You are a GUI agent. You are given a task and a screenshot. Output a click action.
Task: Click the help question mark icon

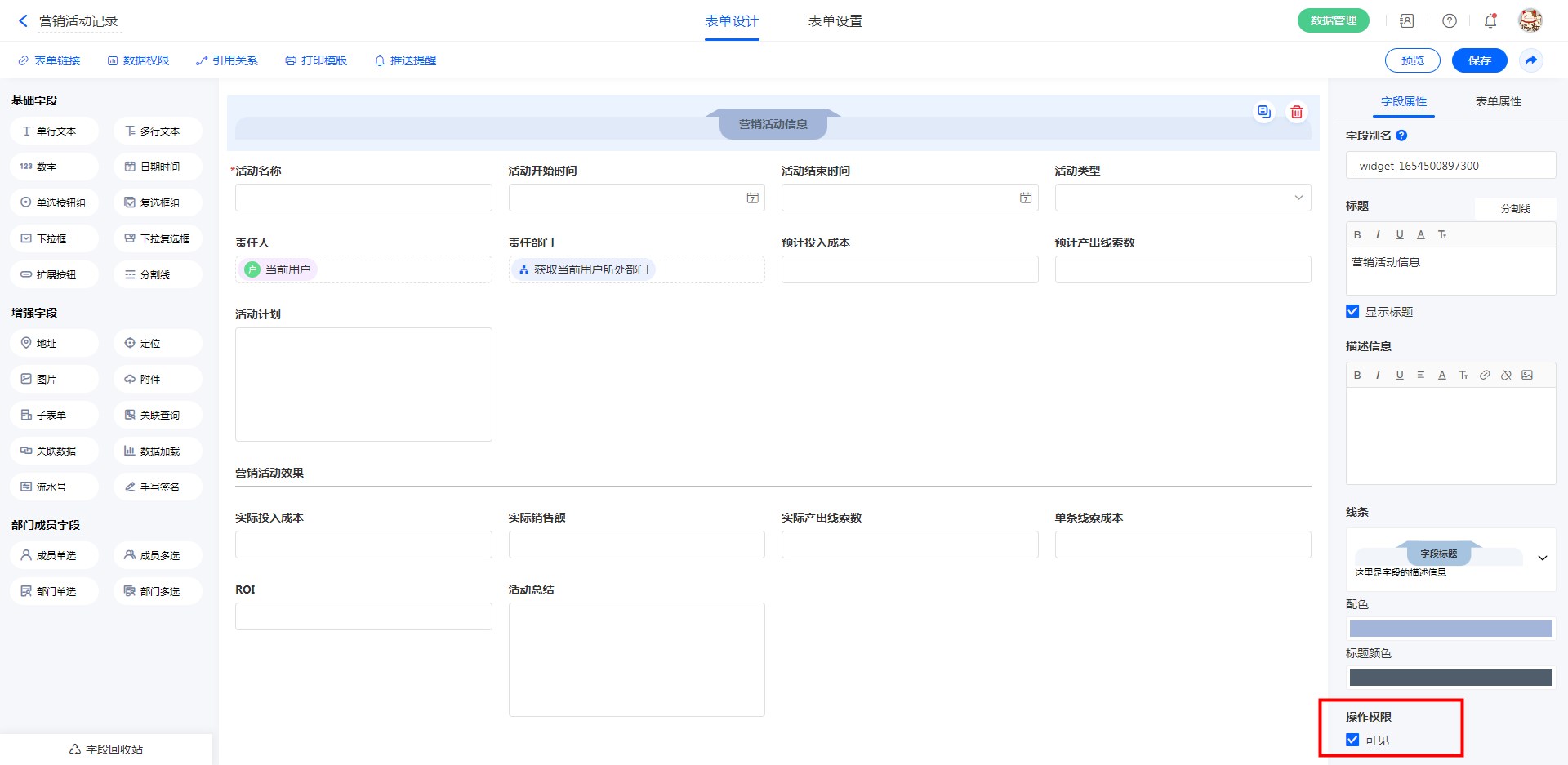(x=1449, y=21)
